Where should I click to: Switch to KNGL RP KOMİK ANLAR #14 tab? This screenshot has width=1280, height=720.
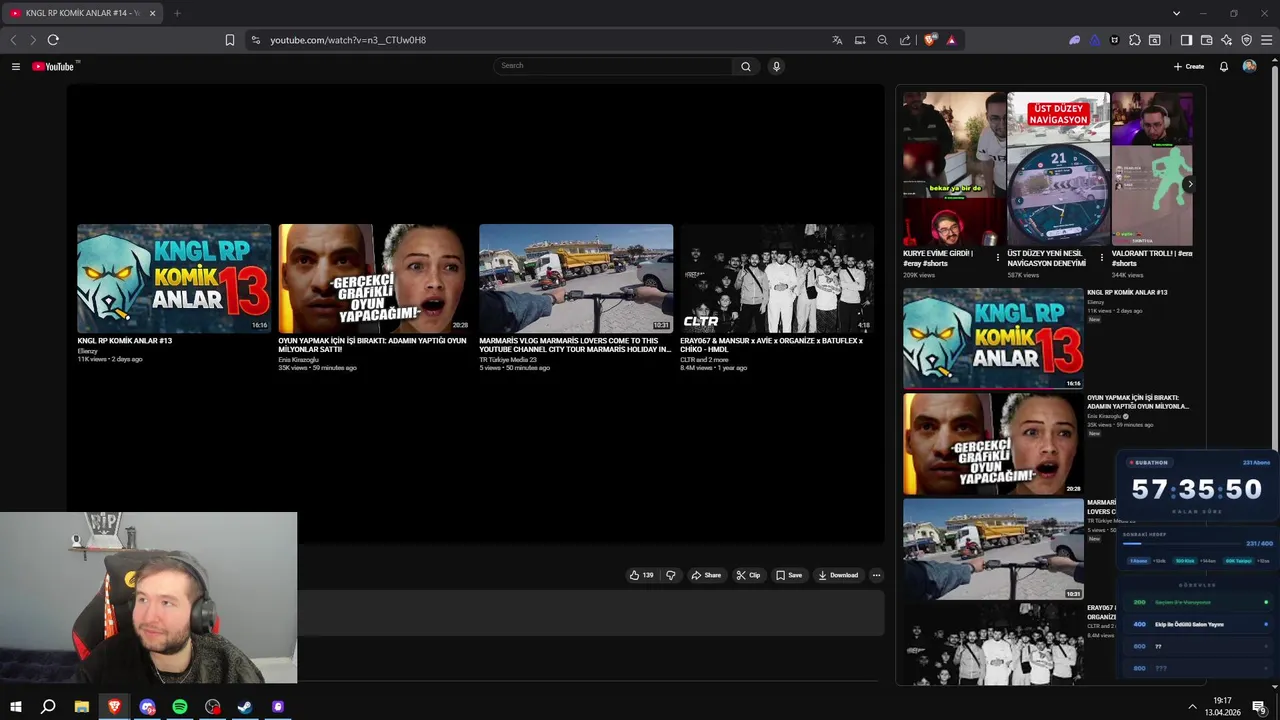click(82, 13)
